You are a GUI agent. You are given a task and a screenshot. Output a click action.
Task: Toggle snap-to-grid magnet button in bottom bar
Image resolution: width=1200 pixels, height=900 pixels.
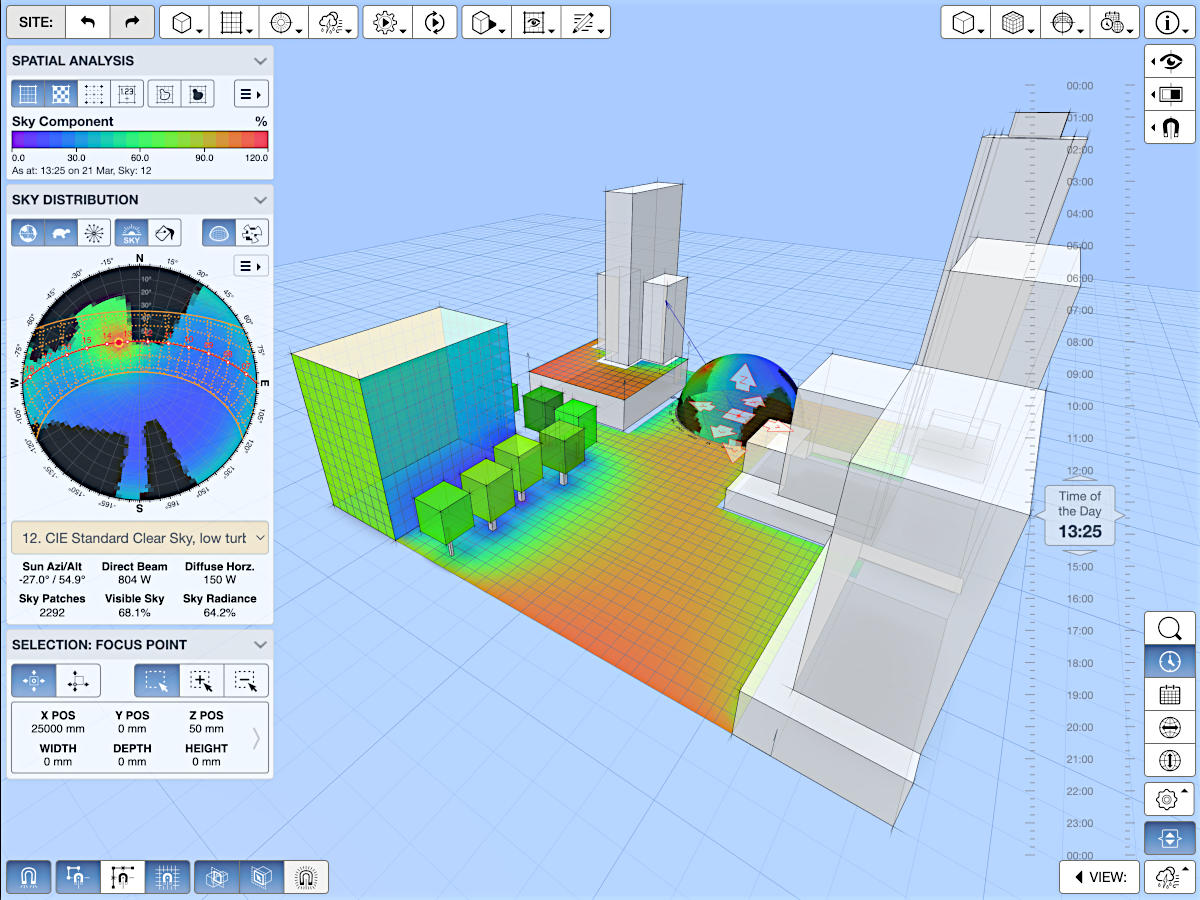(x=167, y=877)
